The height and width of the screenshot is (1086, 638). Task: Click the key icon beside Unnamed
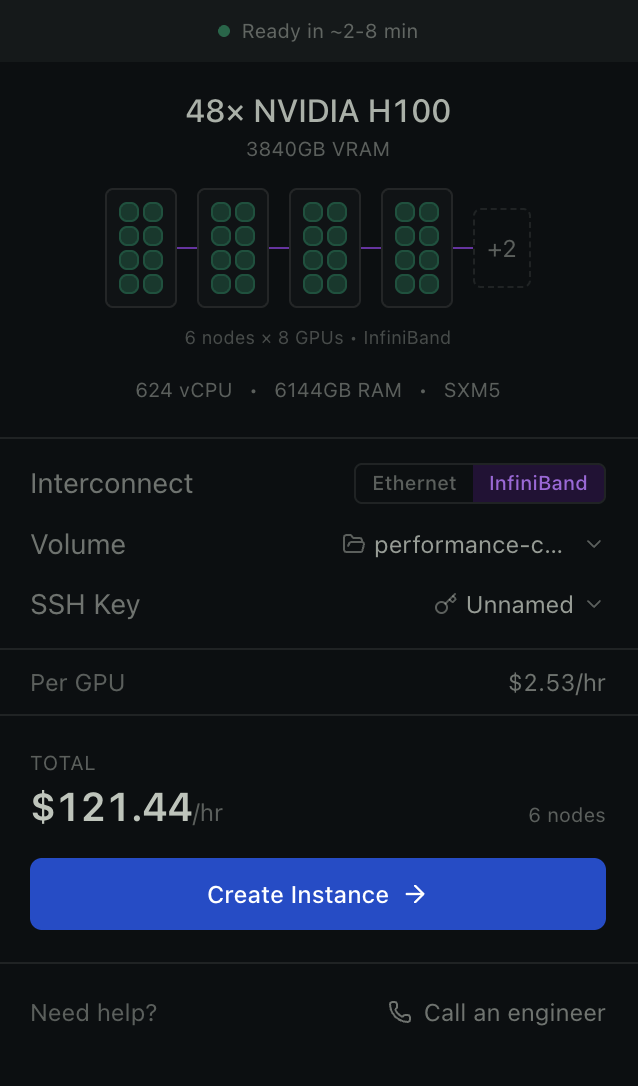point(446,605)
